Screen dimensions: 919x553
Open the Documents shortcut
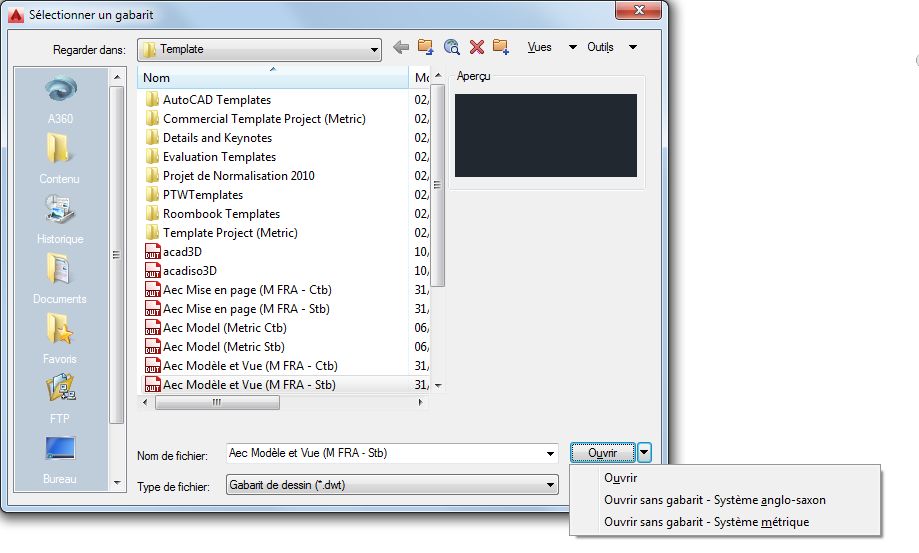click(x=59, y=279)
